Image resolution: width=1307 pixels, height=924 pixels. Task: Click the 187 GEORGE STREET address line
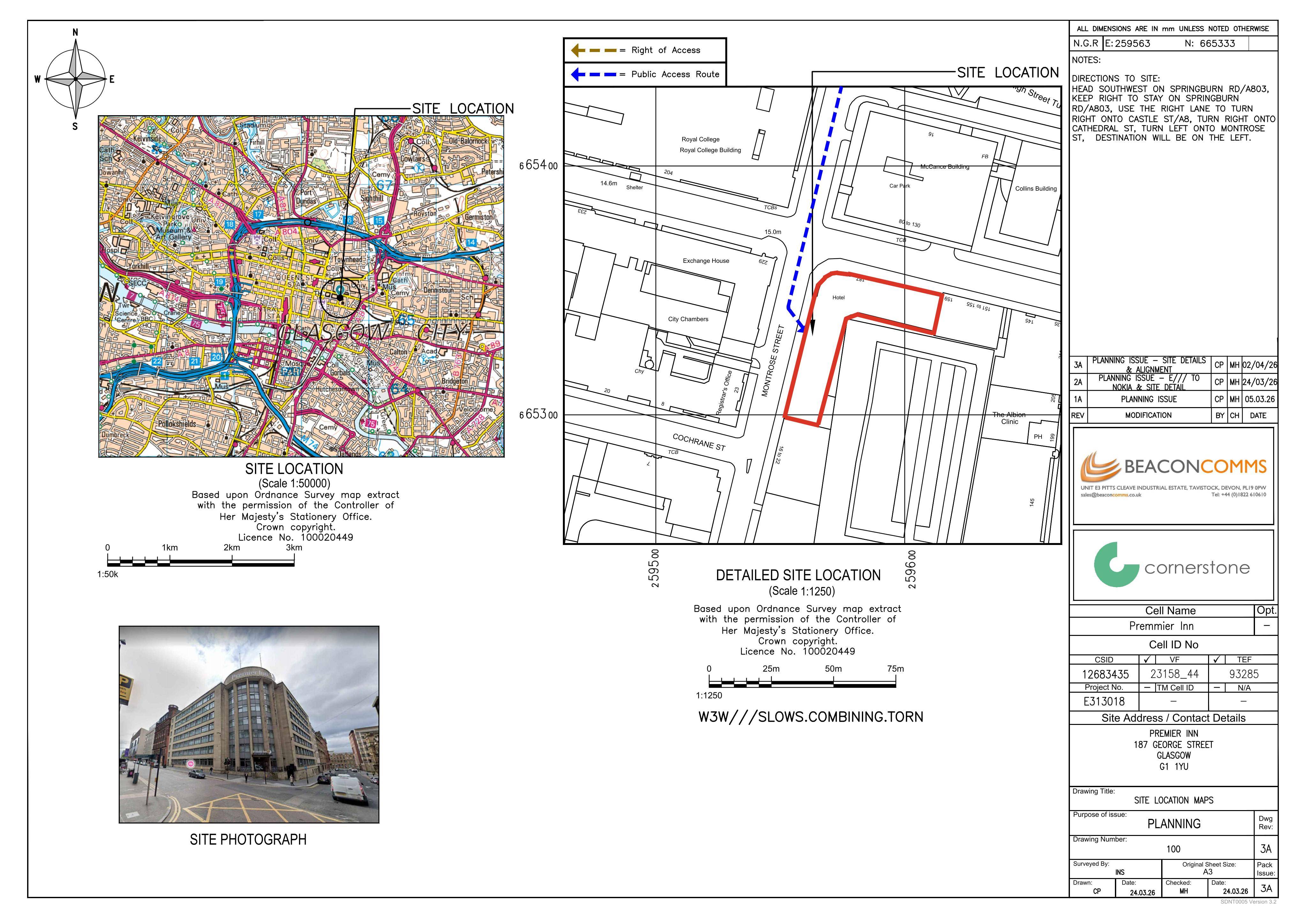pos(1173,745)
